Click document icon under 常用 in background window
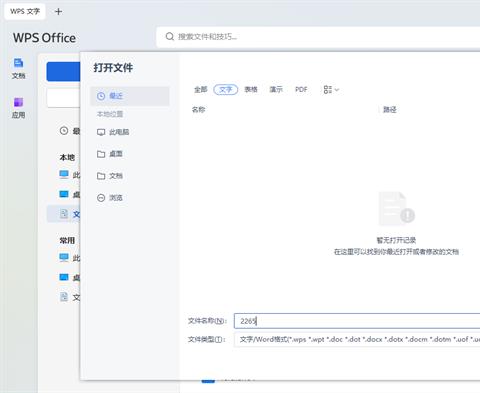The width and height of the screenshot is (480, 393). click(64, 297)
